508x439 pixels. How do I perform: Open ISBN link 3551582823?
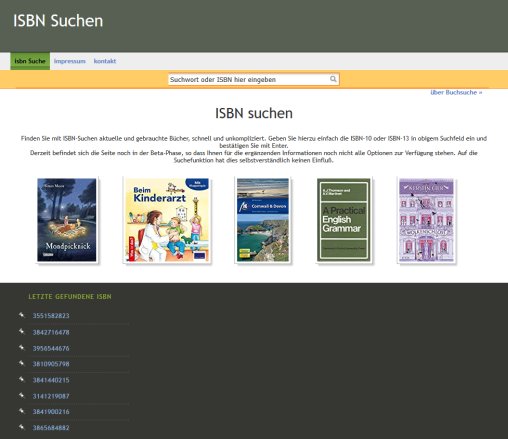pyautogui.click(x=51, y=316)
